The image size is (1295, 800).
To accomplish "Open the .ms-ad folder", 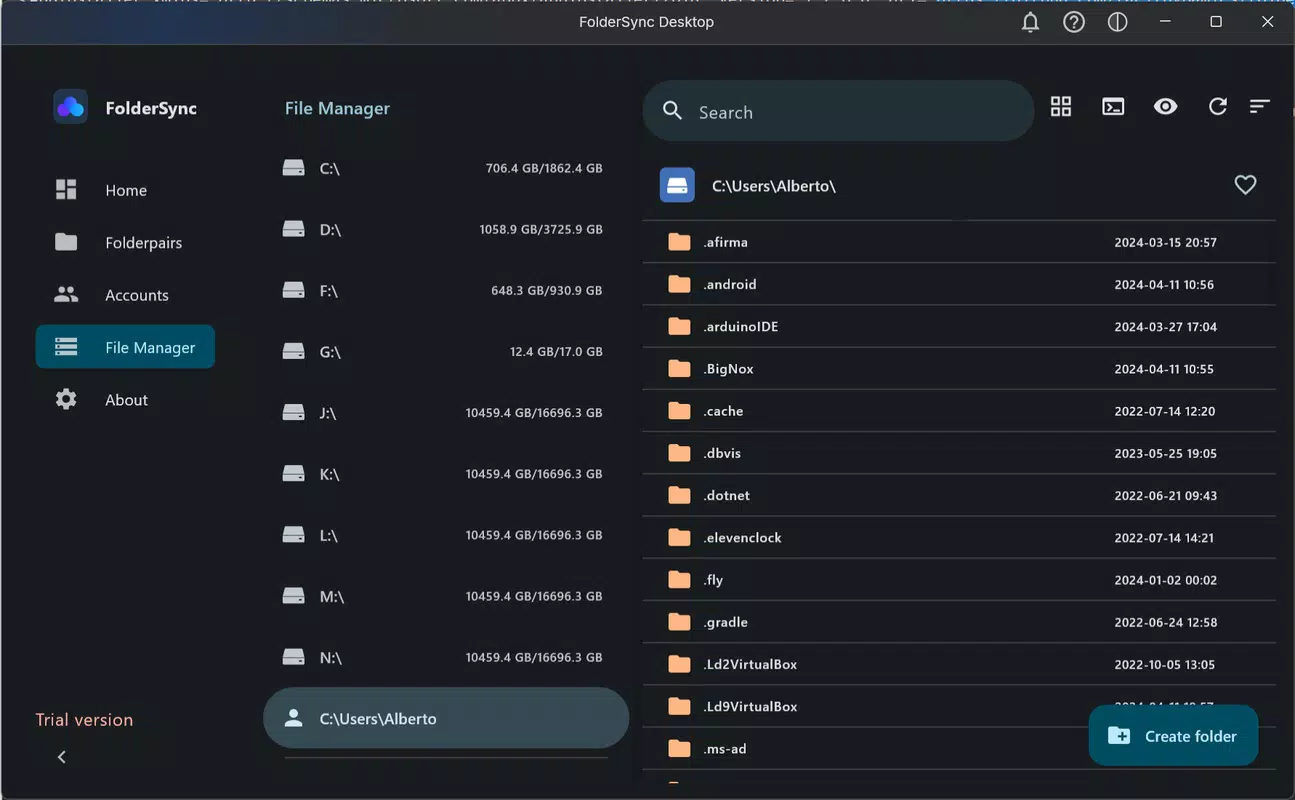I will [959, 748].
